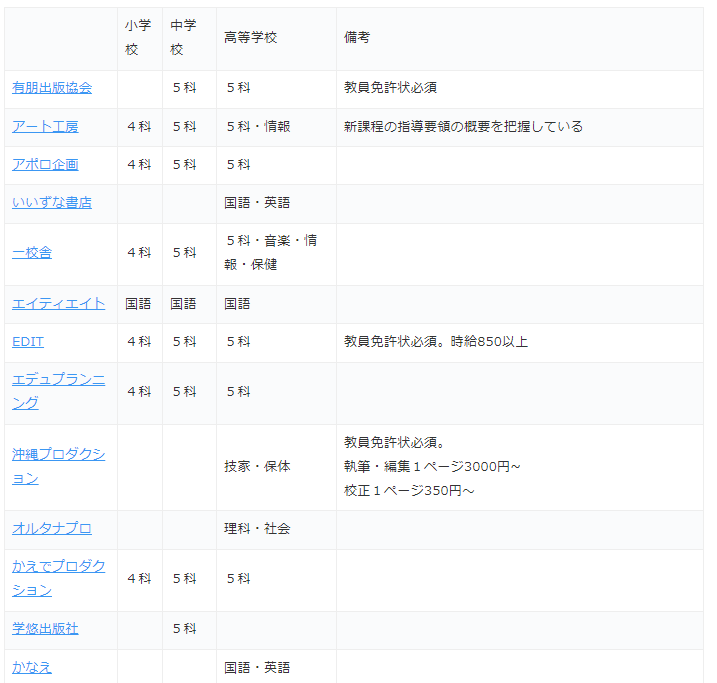Visit the 学悠出版社 link
The image size is (717, 683).
(45, 629)
